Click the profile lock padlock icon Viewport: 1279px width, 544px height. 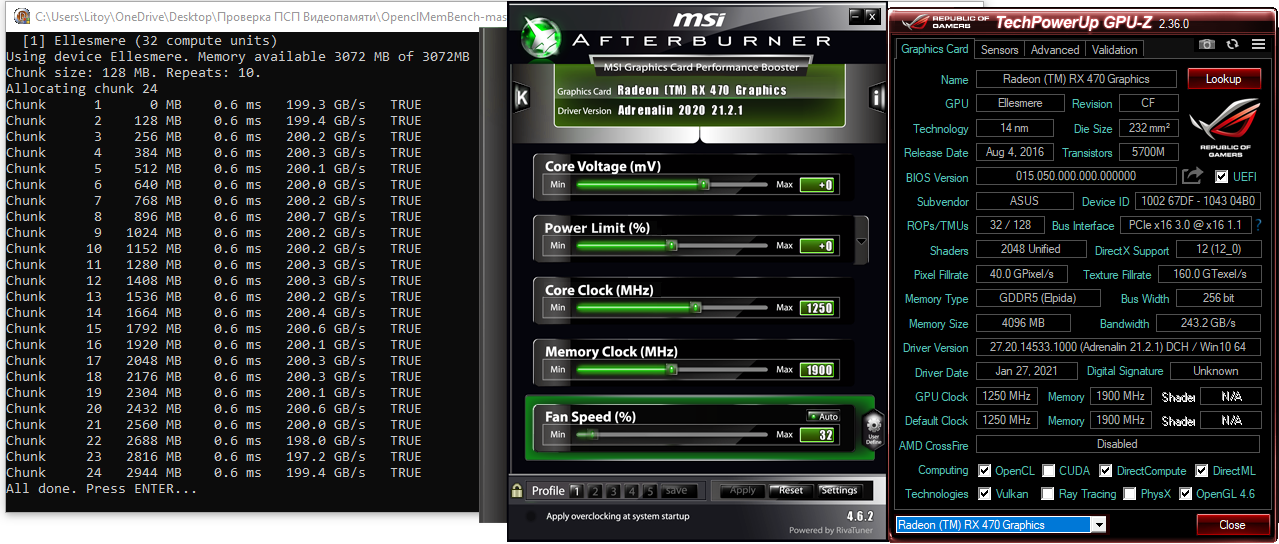(517, 490)
